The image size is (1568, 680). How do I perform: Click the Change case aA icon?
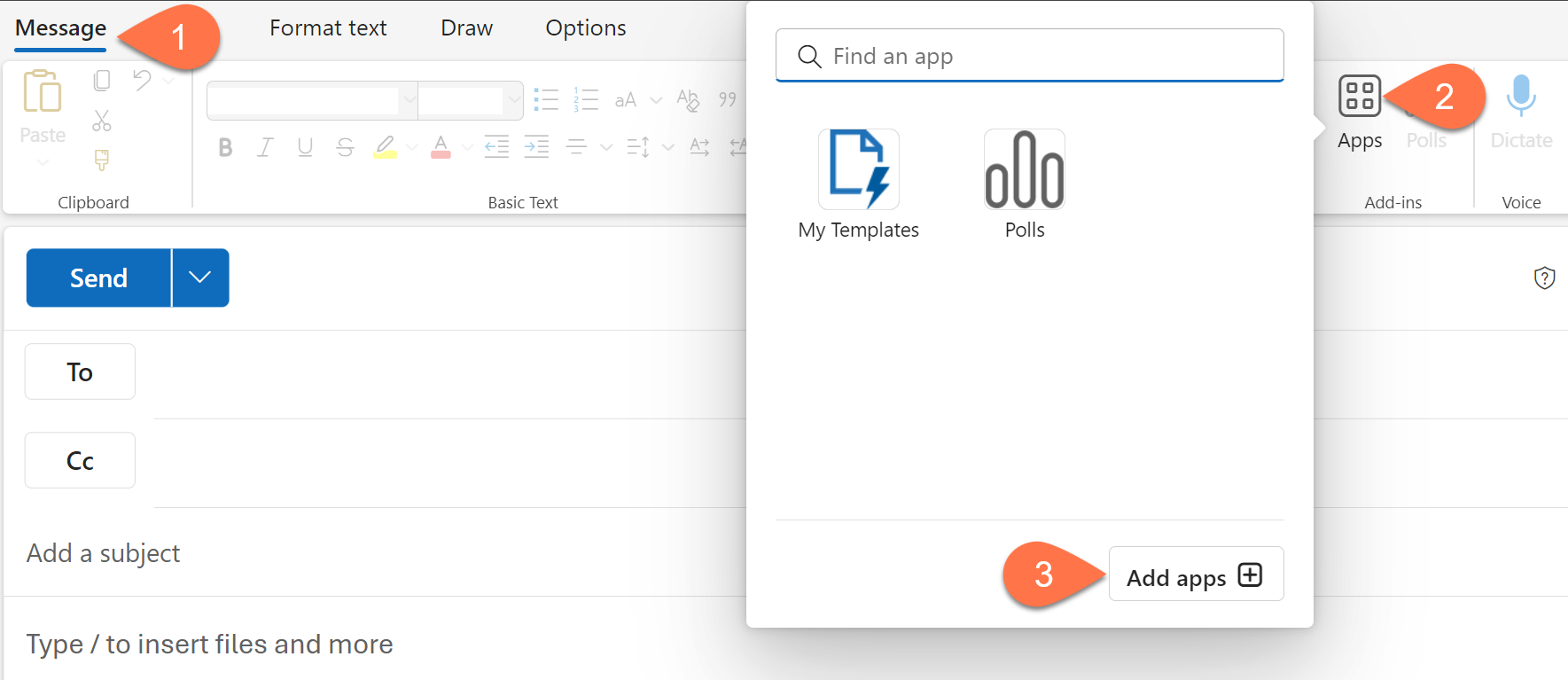pyautogui.click(x=626, y=100)
